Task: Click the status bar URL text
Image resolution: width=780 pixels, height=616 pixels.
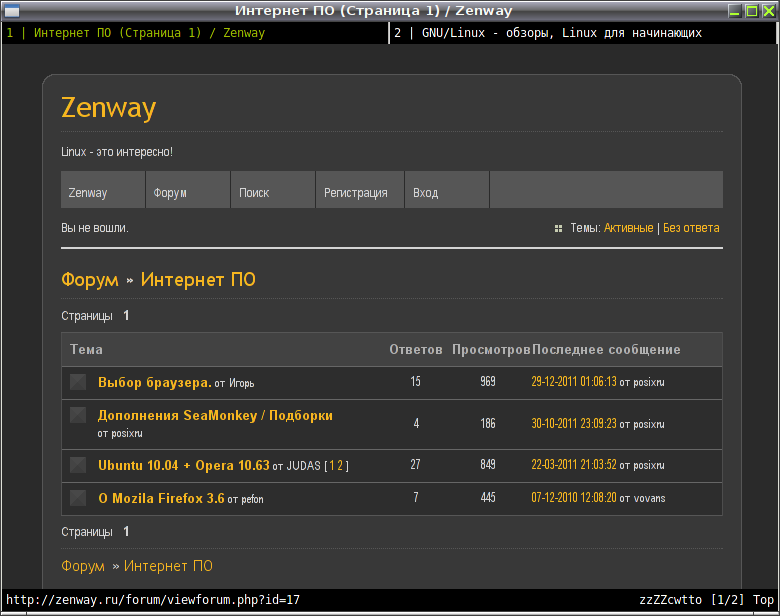Action: [x=153, y=600]
